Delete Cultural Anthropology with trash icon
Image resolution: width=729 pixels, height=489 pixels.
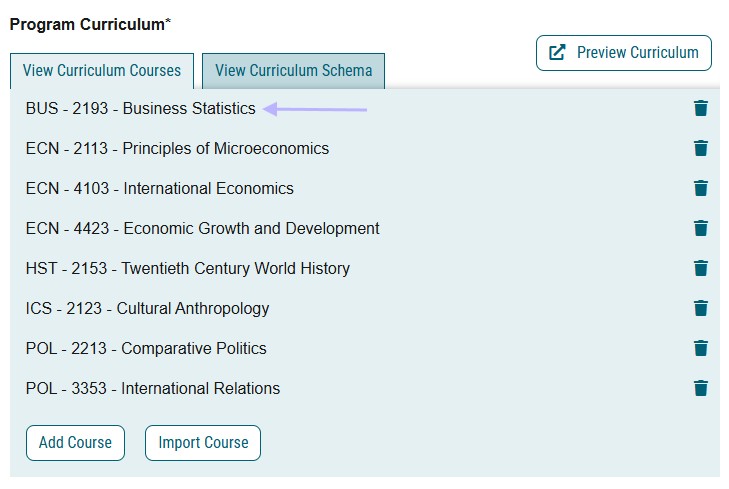coord(701,308)
